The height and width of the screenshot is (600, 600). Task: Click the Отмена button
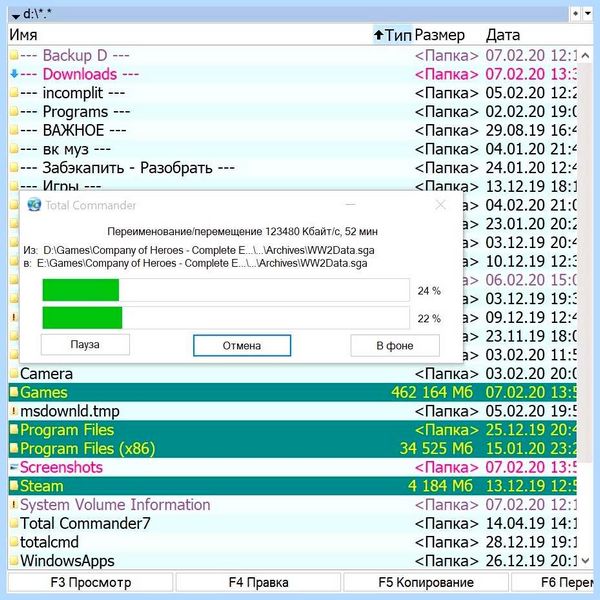coord(242,346)
